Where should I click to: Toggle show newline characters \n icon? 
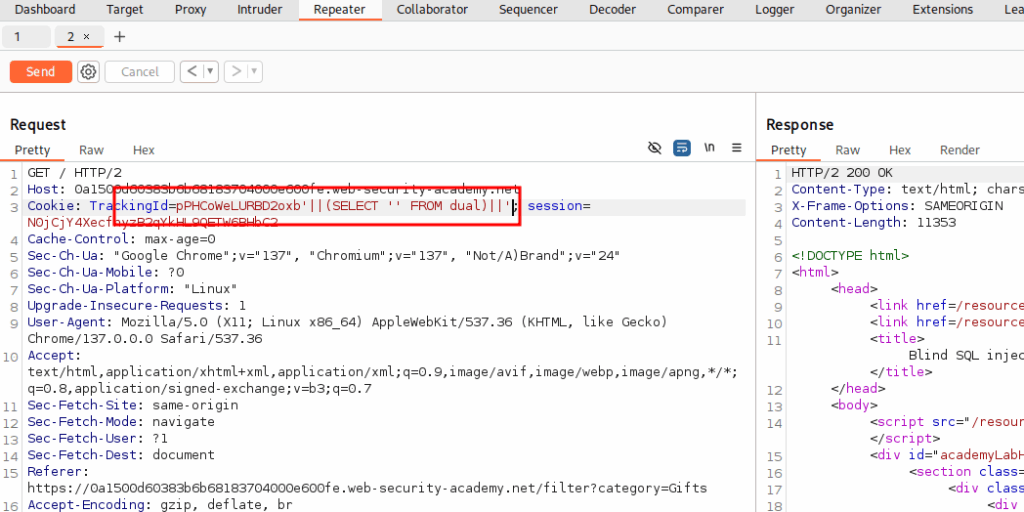pos(710,148)
